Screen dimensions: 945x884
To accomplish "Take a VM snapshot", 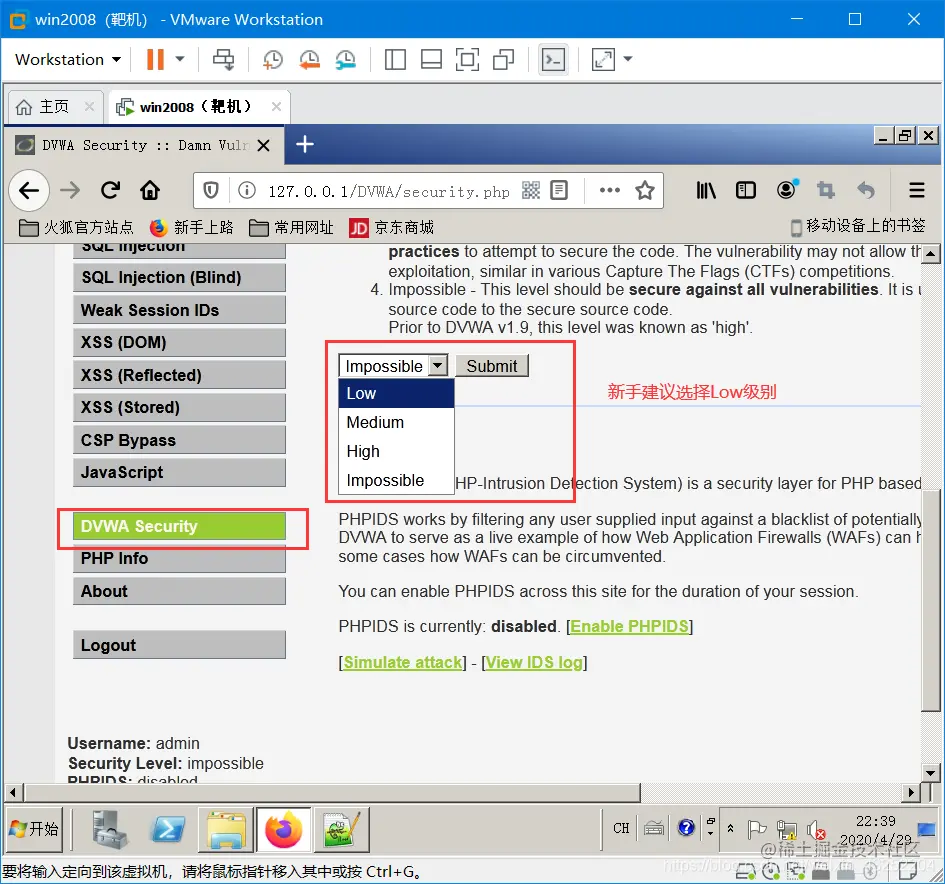I will [x=272, y=59].
